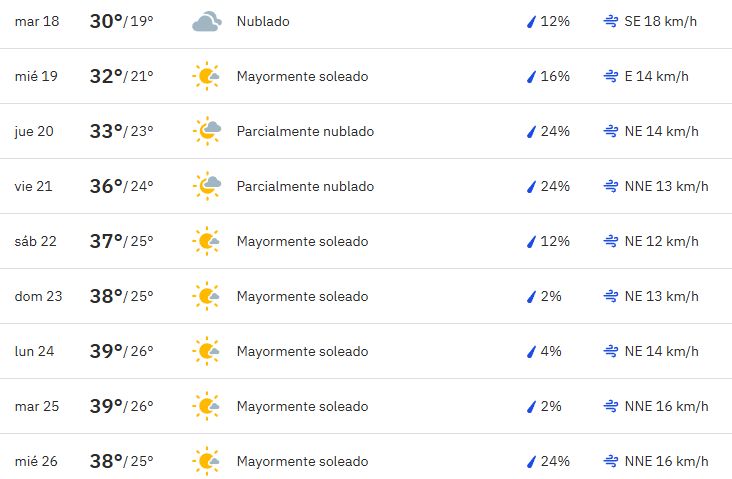
Task: Click the raindrop icon beside 16%
Action: point(531,77)
